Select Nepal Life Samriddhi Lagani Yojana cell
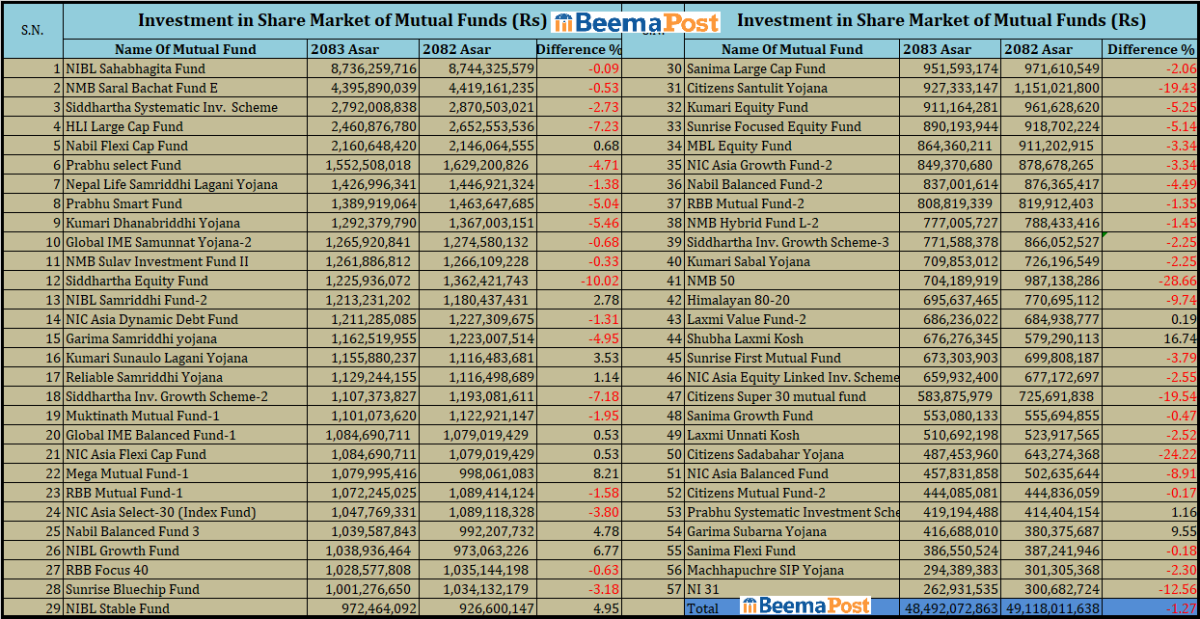1200x619 pixels. pyautogui.click(x=185, y=184)
